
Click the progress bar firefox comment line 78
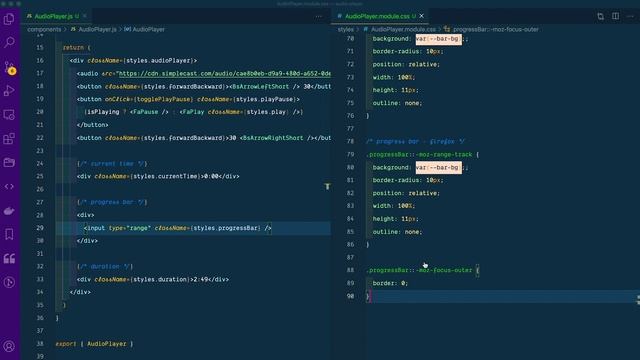pyautogui.click(x=415, y=142)
